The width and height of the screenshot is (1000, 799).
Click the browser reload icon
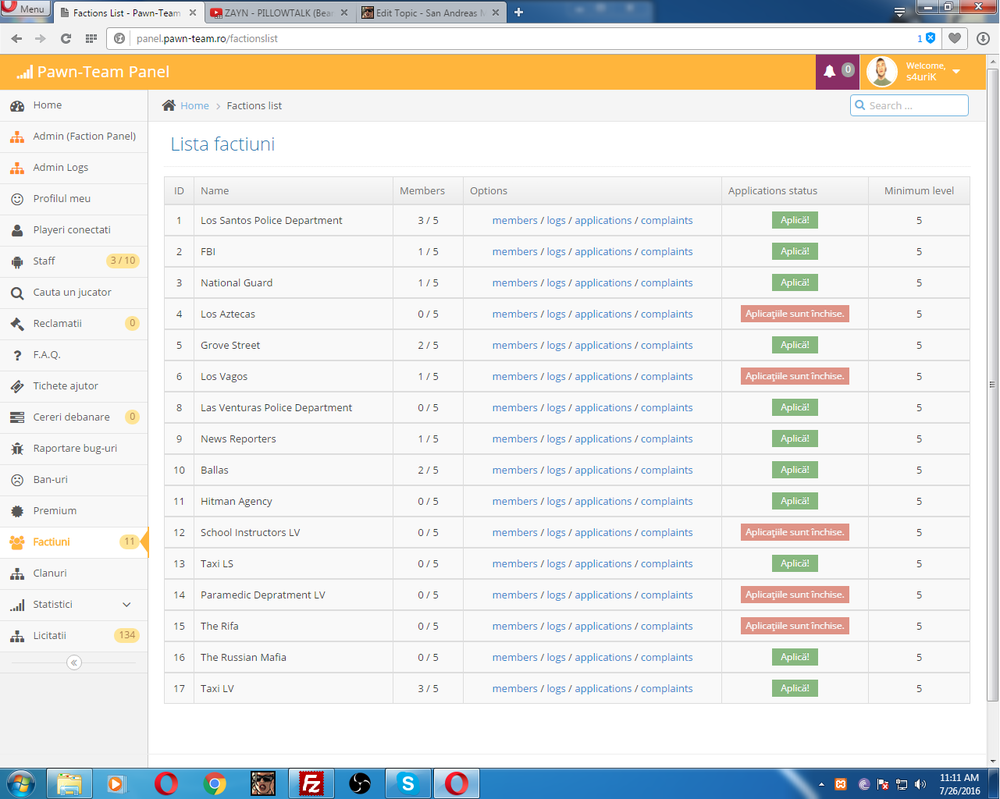point(66,38)
